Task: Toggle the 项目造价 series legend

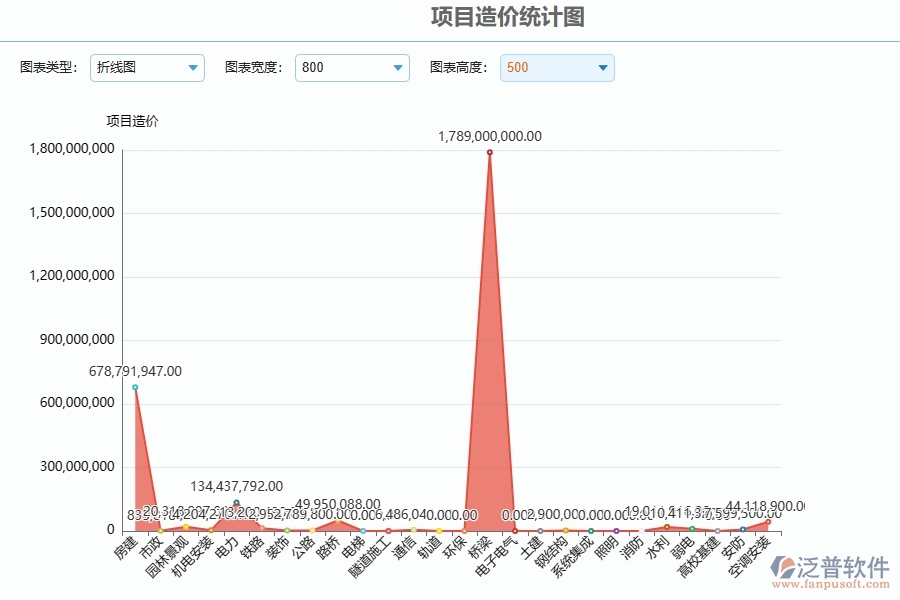Action: point(131,121)
